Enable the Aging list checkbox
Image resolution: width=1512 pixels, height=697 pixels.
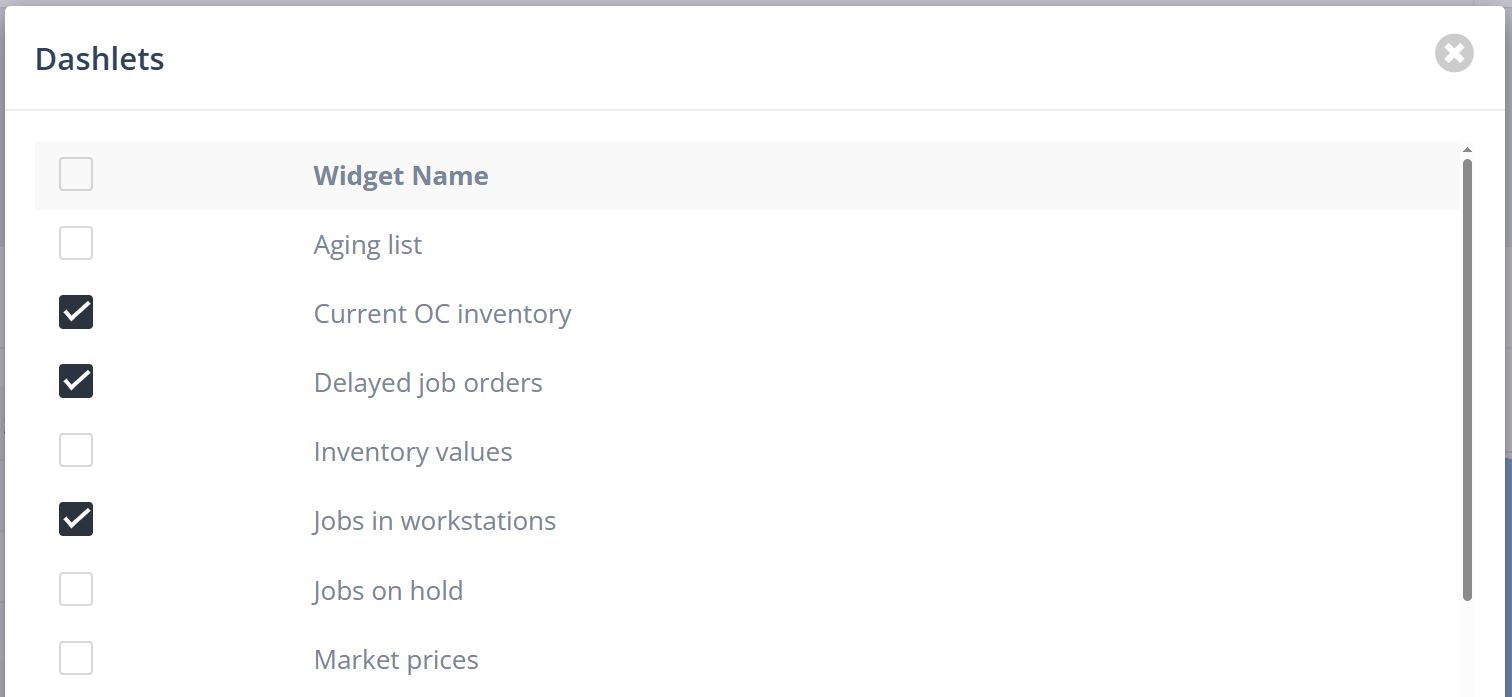[76, 243]
